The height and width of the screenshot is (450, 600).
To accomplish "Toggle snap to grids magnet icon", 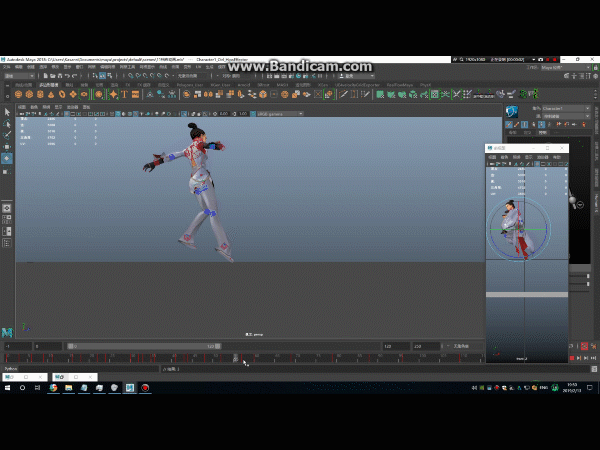I will pyautogui.click(x=131, y=76).
